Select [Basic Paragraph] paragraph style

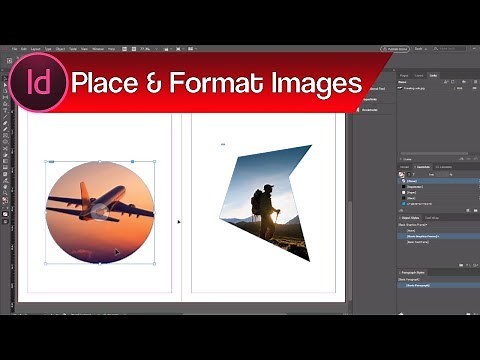tap(438, 285)
